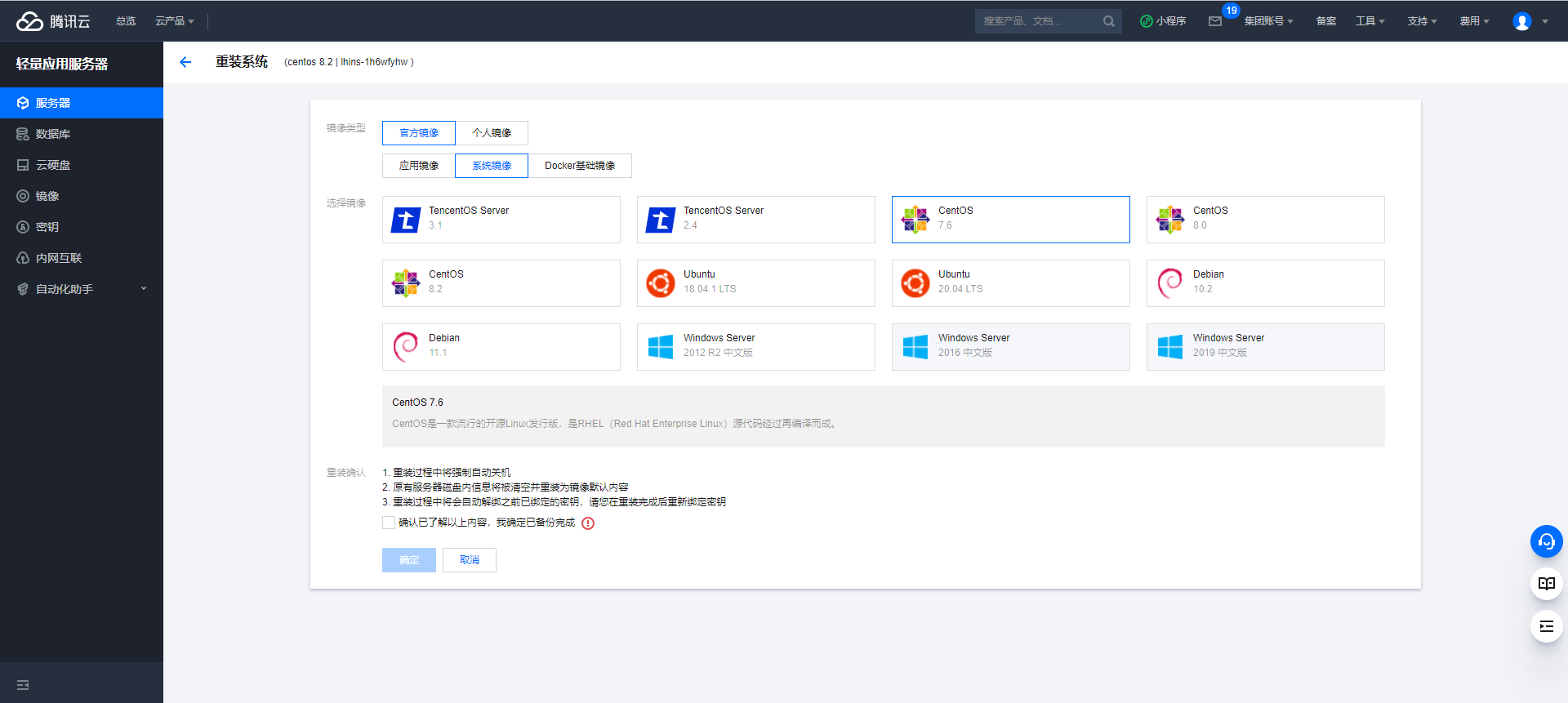This screenshot has width=1568, height=703.
Task: Open the floating list menu button
Action: click(x=1547, y=626)
